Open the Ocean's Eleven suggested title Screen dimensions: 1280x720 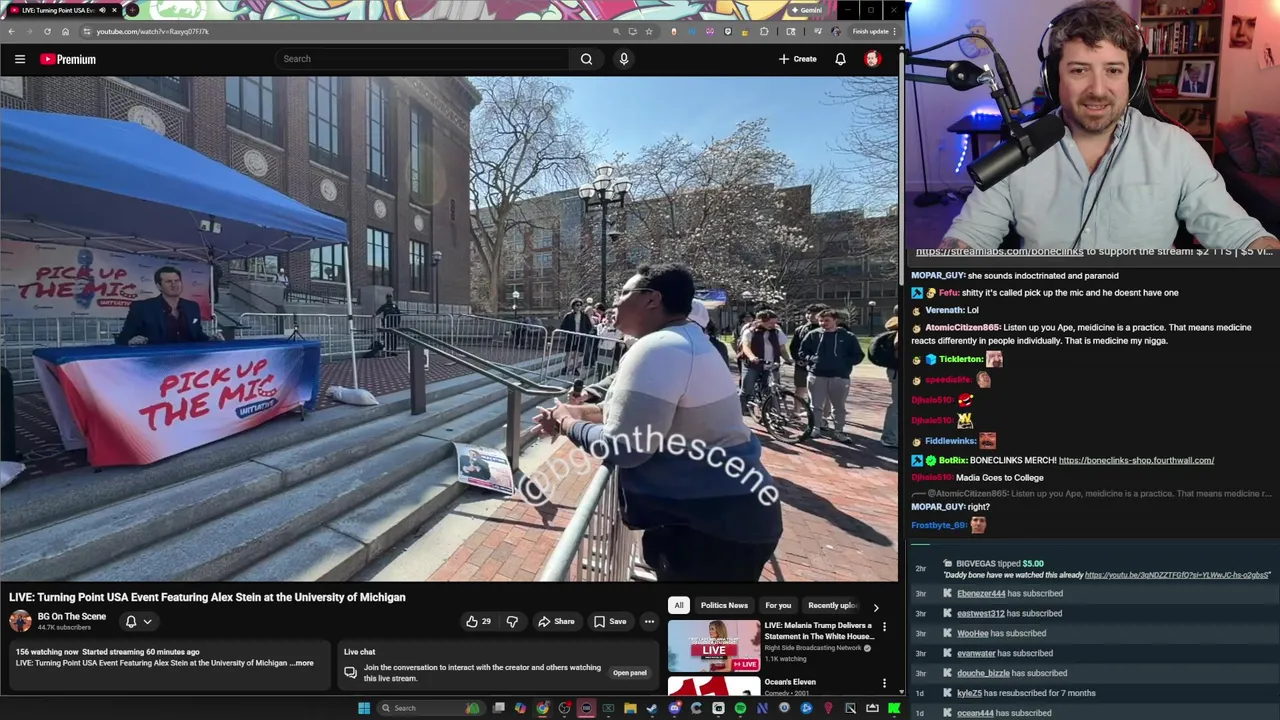pyautogui.click(x=790, y=682)
